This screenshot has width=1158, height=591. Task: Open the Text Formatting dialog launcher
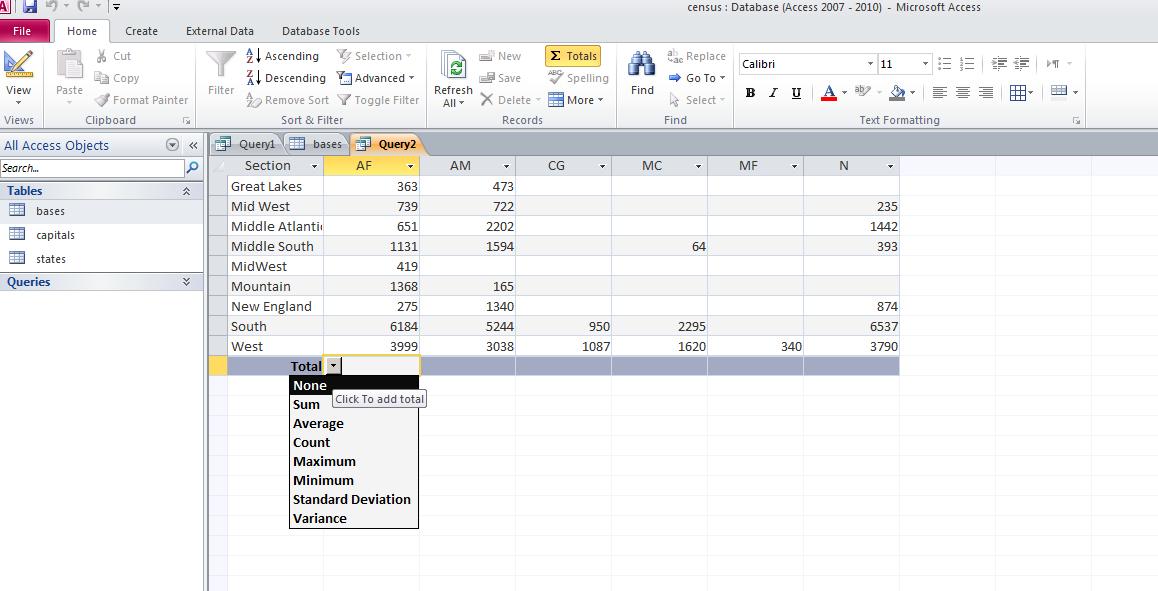(x=1076, y=120)
